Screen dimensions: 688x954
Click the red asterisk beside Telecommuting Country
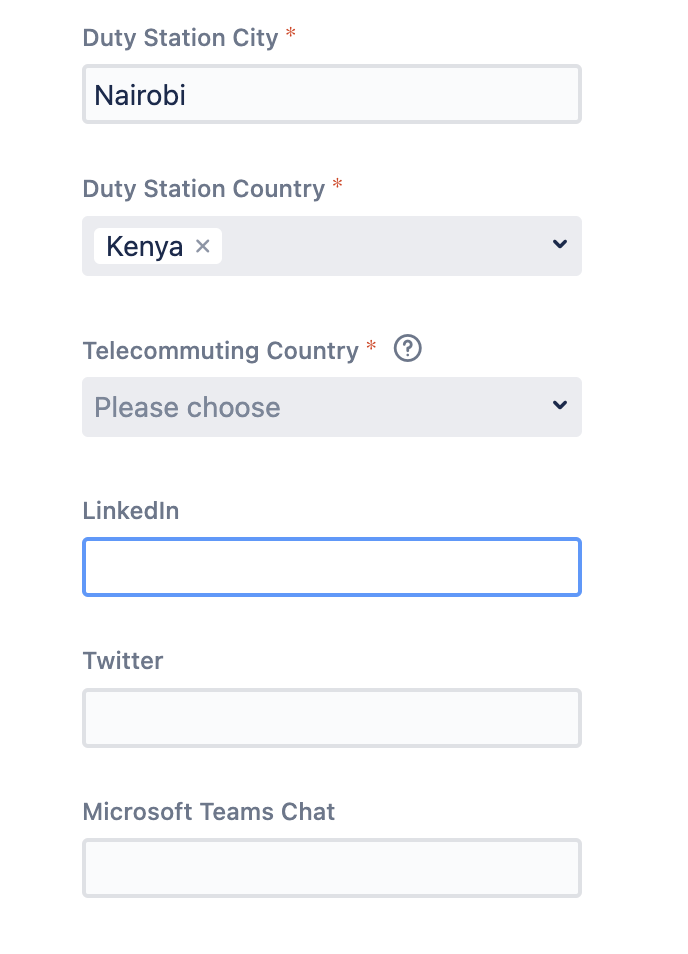point(371,346)
